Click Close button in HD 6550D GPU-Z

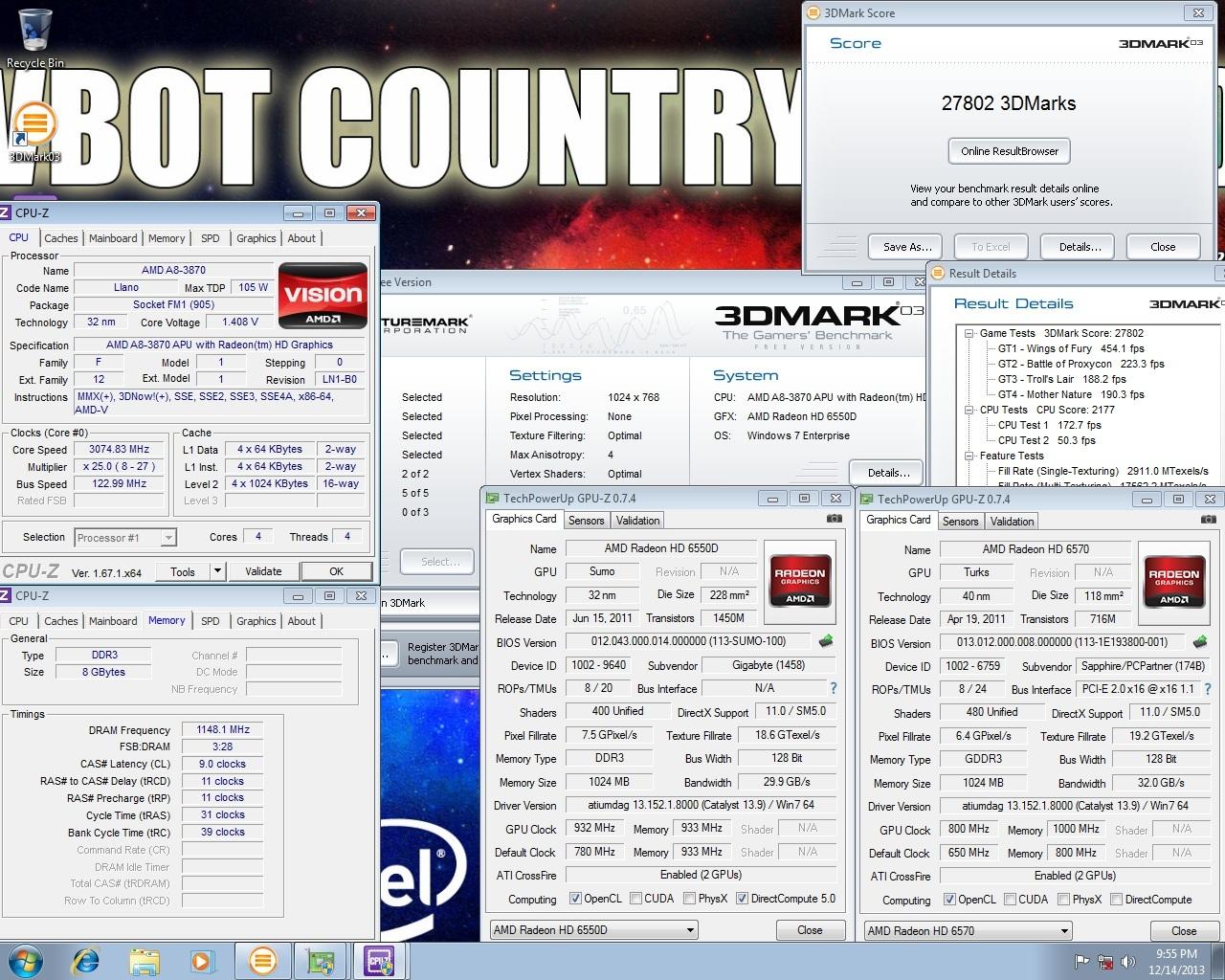click(810, 930)
